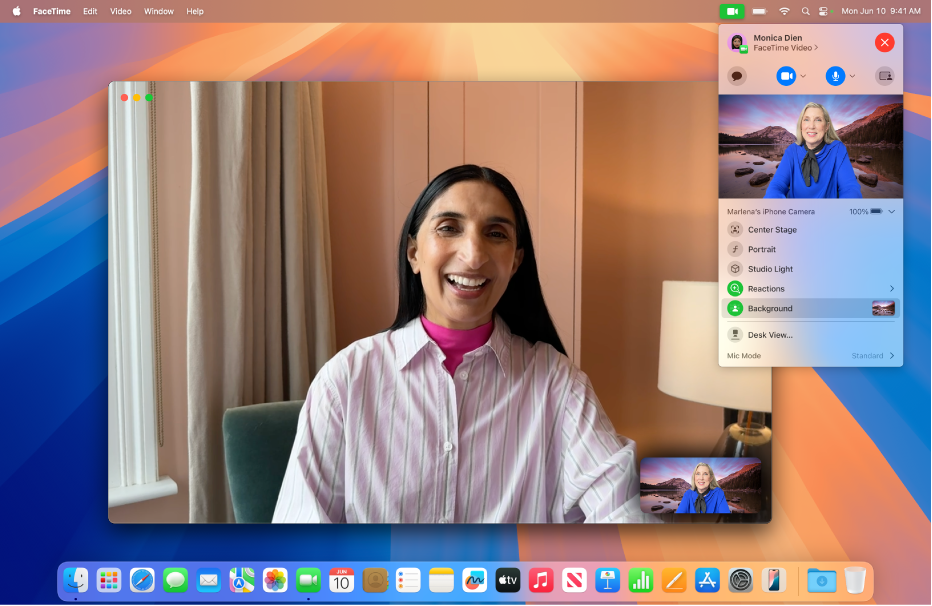Screen dimensions: 932x606
Task: Click the picture-in-picture self view in call window
Action: pyautogui.click(x=701, y=485)
